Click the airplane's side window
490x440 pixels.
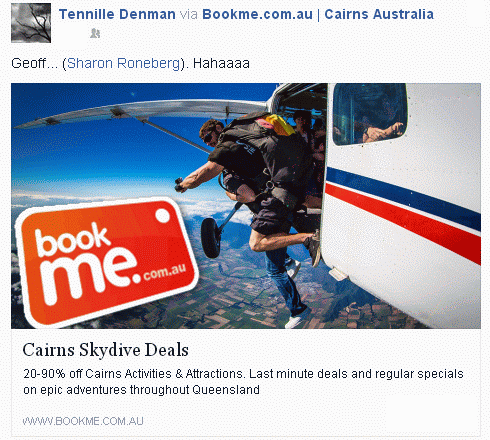(x=370, y=114)
